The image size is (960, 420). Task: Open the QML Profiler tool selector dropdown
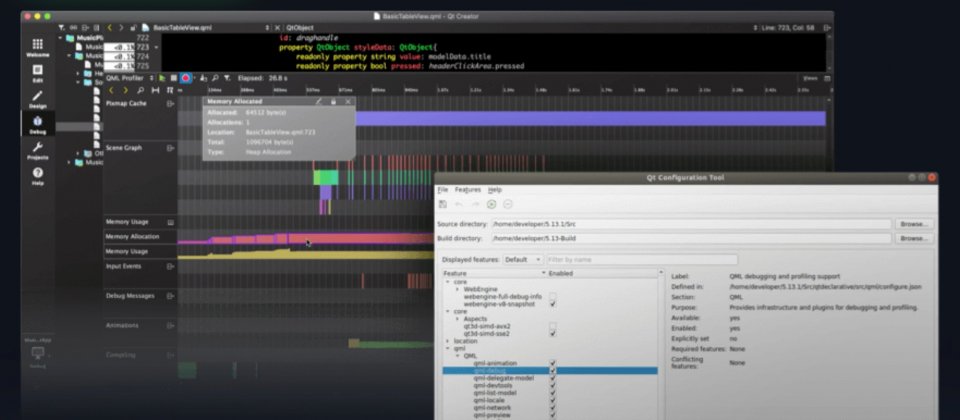[x=130, y=78]
